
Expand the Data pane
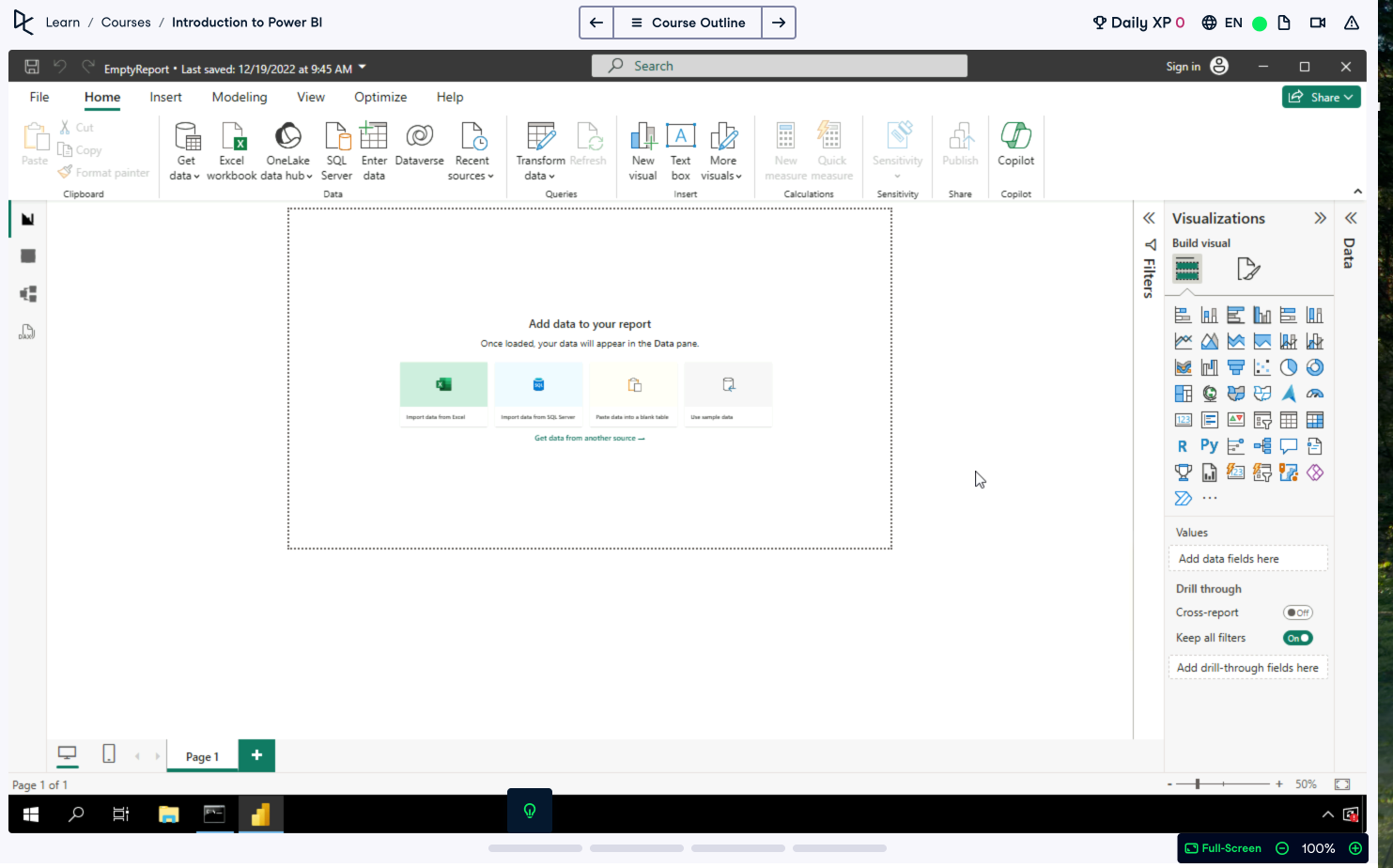pyautogui.click(x=1351, y=218)
